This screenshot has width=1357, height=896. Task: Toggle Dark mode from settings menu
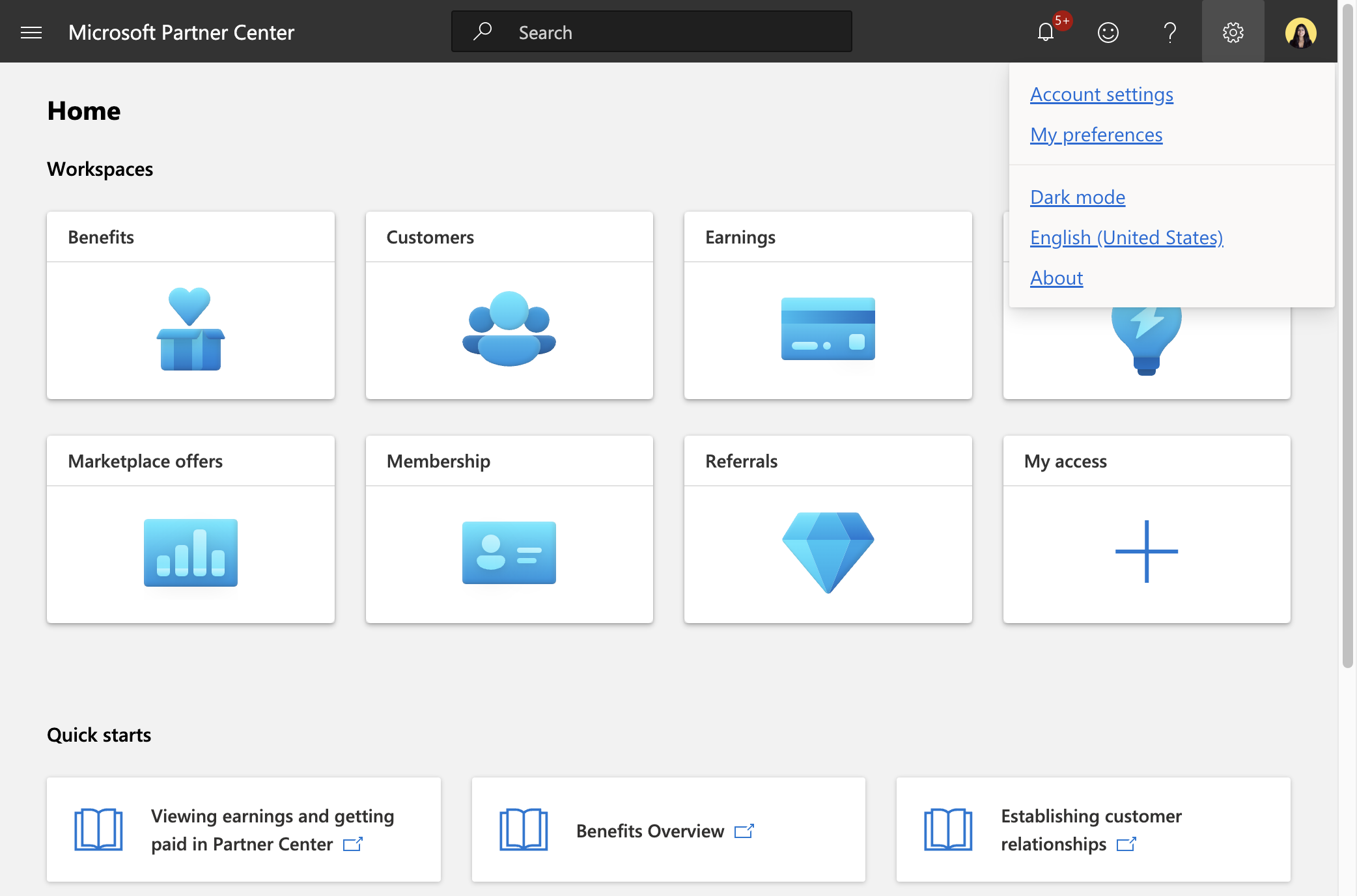click(1078, 197)
